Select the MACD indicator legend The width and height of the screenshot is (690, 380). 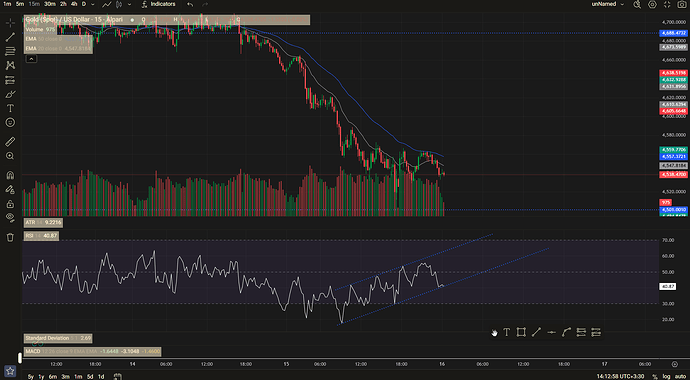pos(92,351)
